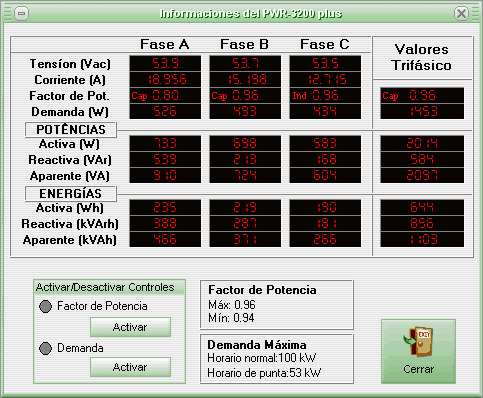The width and height of the screenshot is (483, 398).
Task: Select Trifásico apparent energy 1103
Action: pos(422,239)
